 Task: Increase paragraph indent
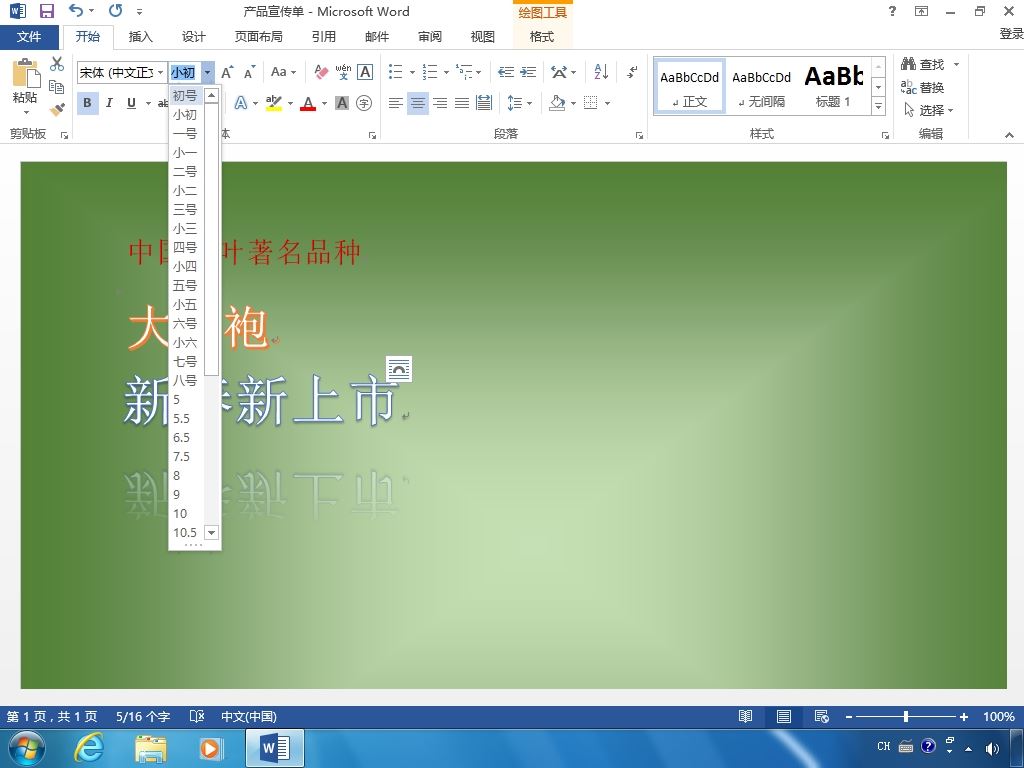click(x=528, y=72)
